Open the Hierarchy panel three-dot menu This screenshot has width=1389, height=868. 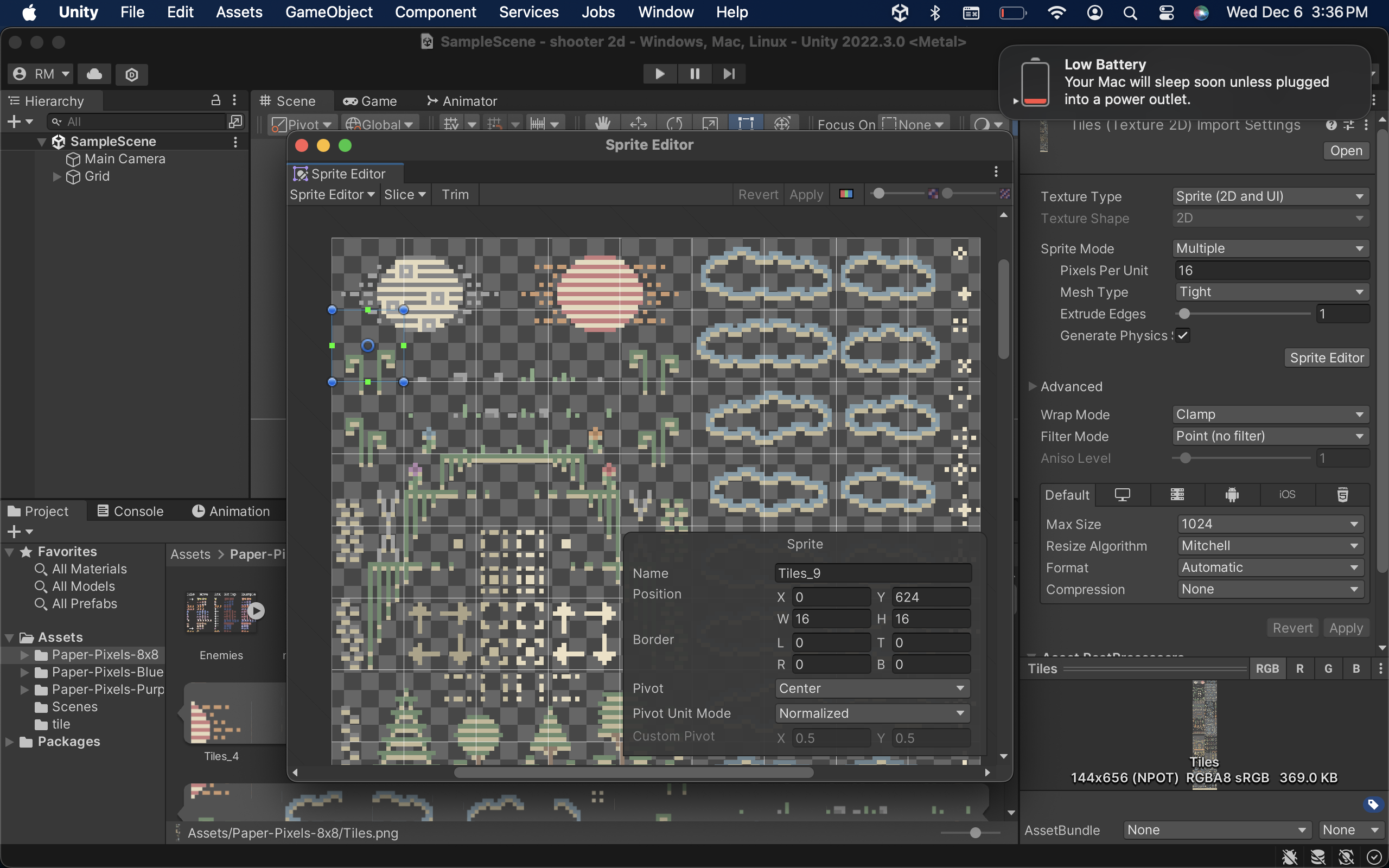(234, 100)
